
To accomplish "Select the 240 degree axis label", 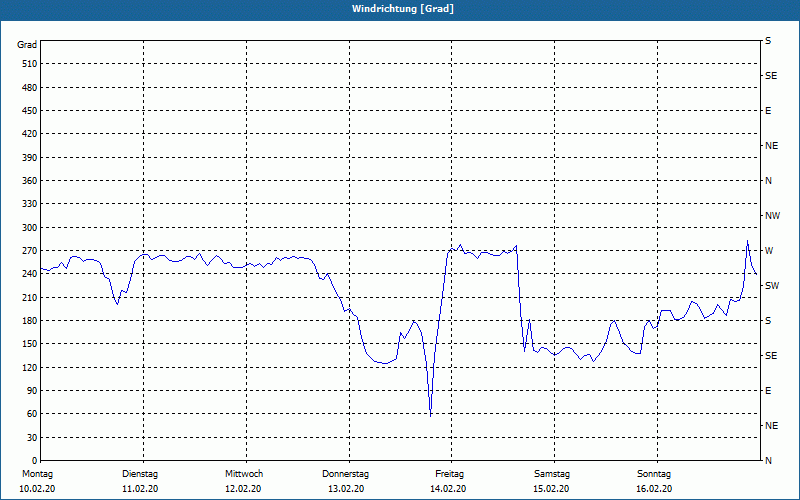I will click(30, 273).
